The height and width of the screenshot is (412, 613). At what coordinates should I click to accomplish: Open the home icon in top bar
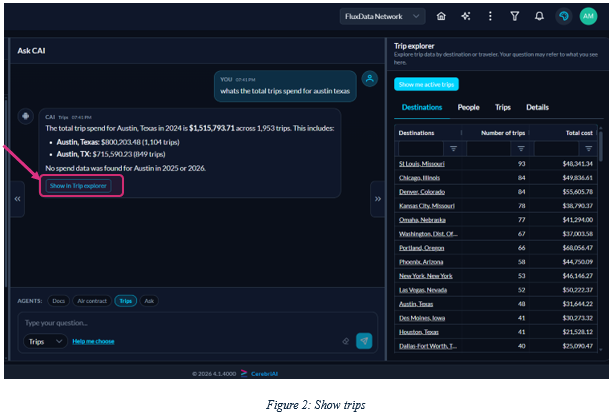(x=441, y=16)
